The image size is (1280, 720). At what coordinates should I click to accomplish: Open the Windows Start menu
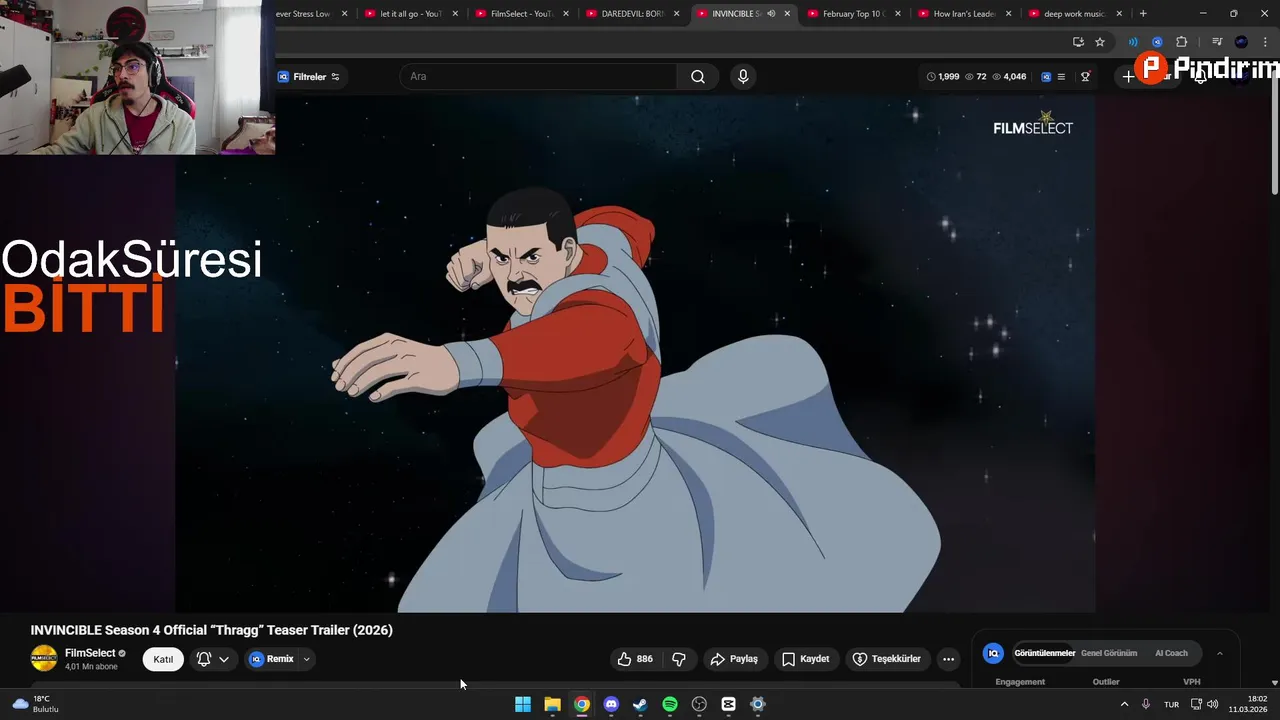pyautogui.click(x=523, y=704)
